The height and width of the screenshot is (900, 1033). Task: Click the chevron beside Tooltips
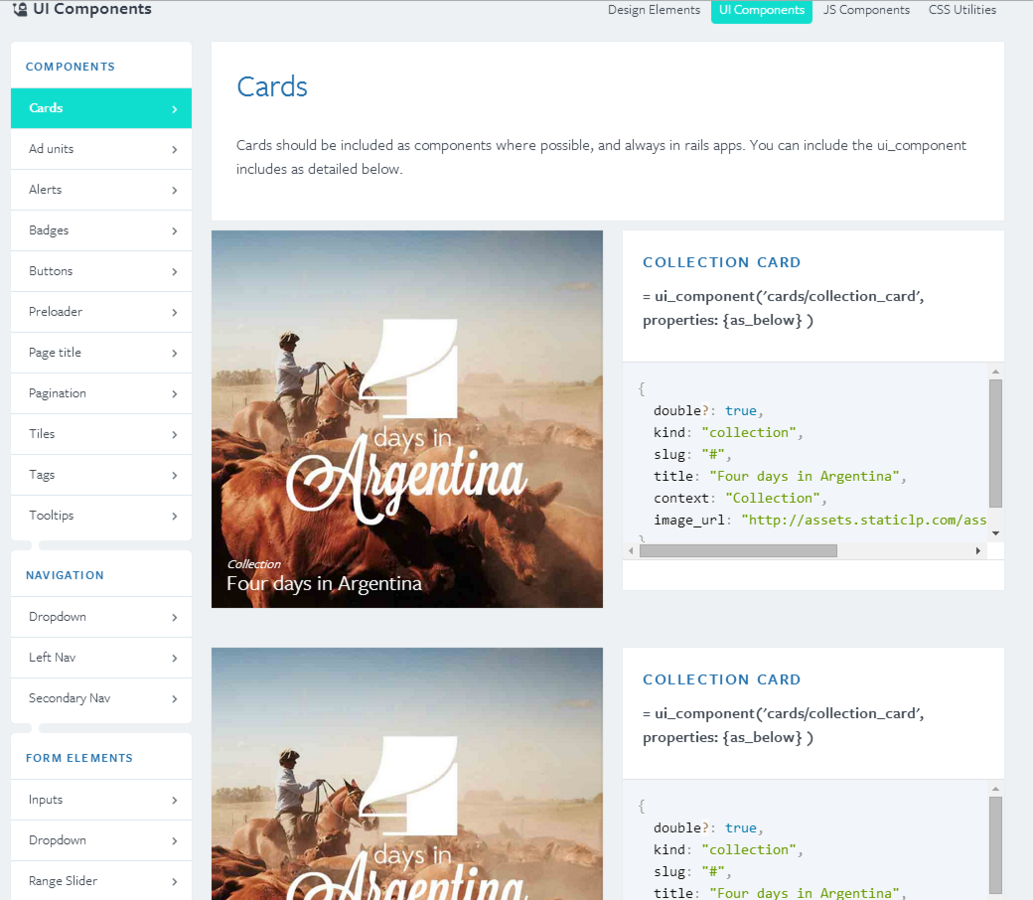click(x=175, y=517)
